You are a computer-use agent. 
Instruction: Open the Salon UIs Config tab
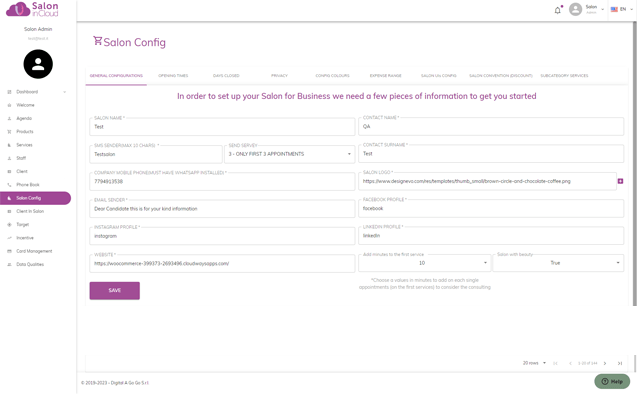[439, 76]
